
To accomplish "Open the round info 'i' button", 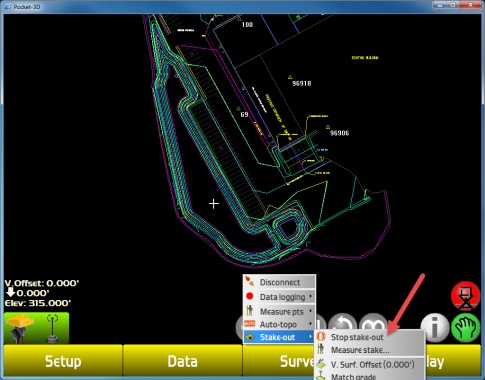I will point(434,328).
